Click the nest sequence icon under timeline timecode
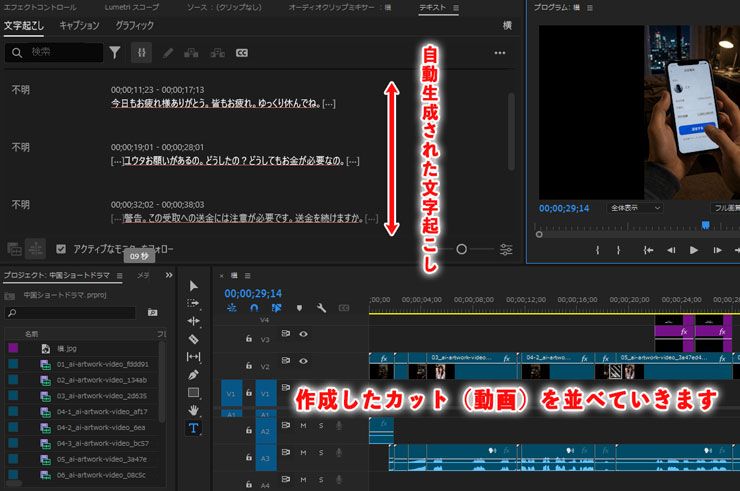Viewport: 740px width, 491px height. click(x=232, y=308)
